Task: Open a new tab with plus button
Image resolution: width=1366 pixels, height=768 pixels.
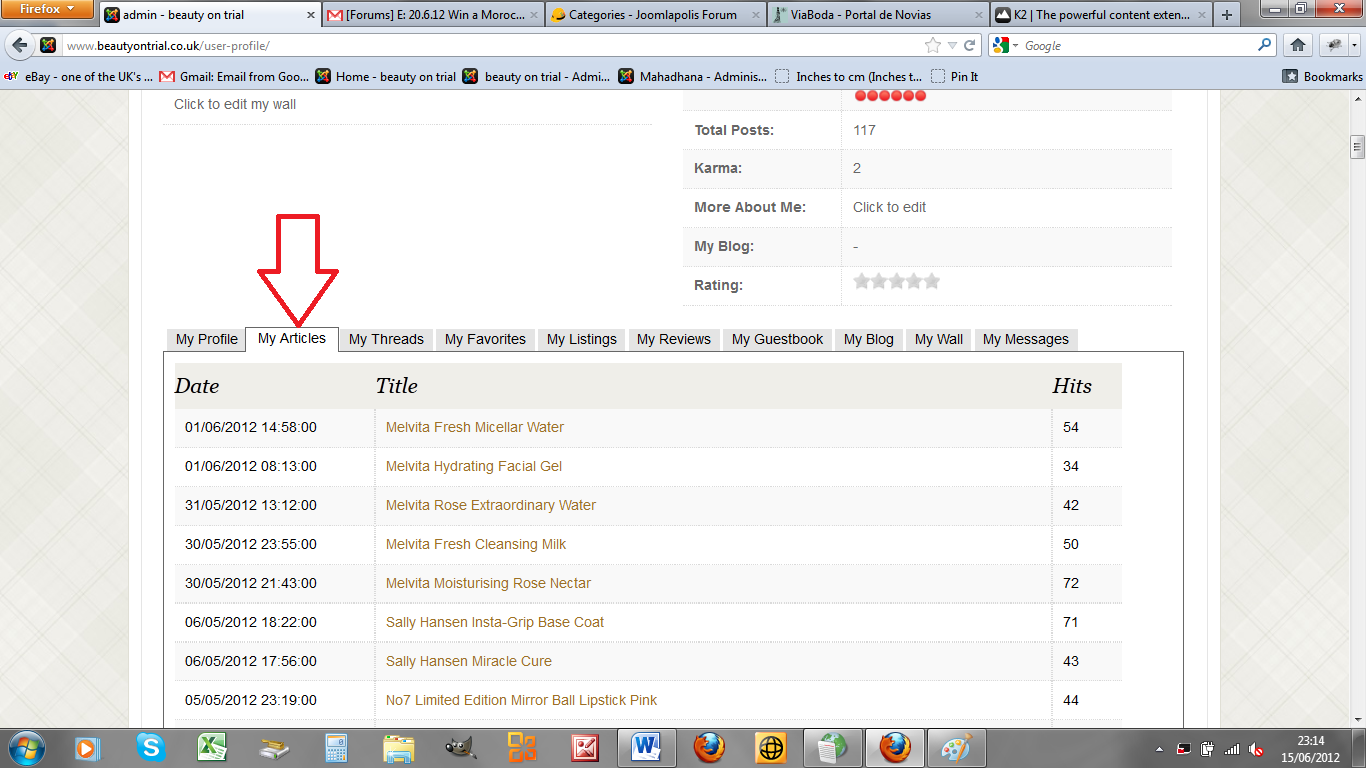Action: coord(1227,15)
